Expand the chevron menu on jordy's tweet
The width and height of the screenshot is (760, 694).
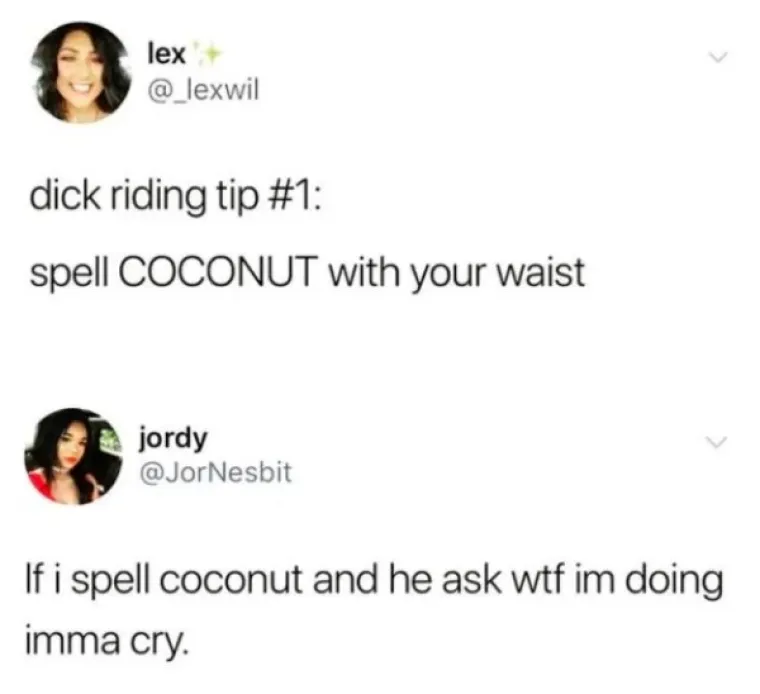pyautogui.click(x=716, y=442)
